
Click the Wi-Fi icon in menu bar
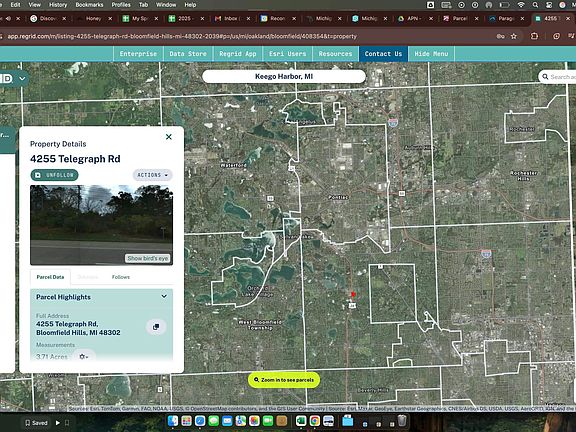point(521,5)
